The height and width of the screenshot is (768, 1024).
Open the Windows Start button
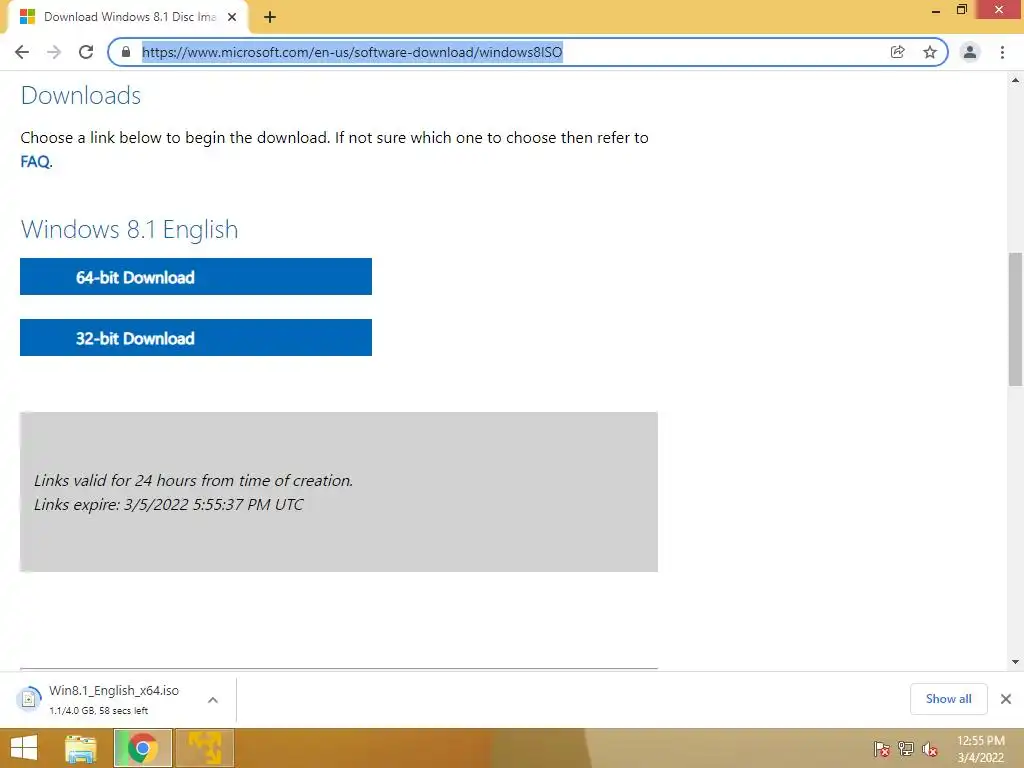coord(24,748)
